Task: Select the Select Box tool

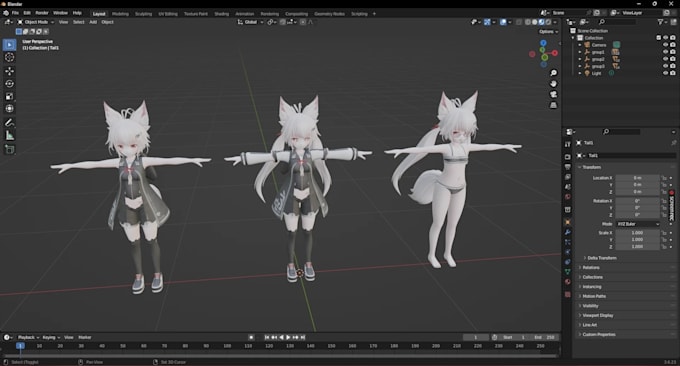Action: tap(10, 45)
